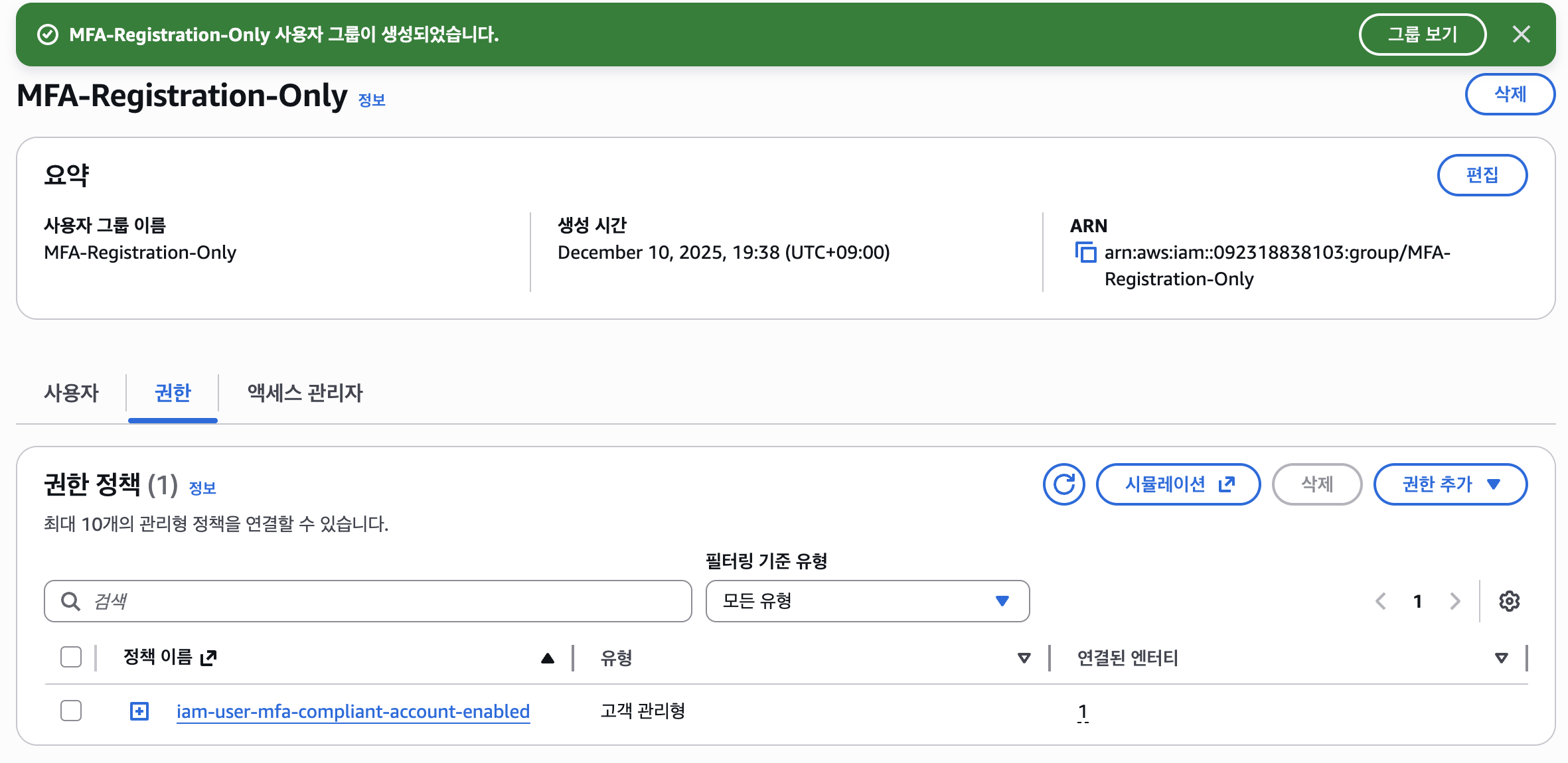Check the iam-user-mfa-compliant-account-enabled row checkbox
This screenshot has height=763, width=1568.
coord(71,711)
